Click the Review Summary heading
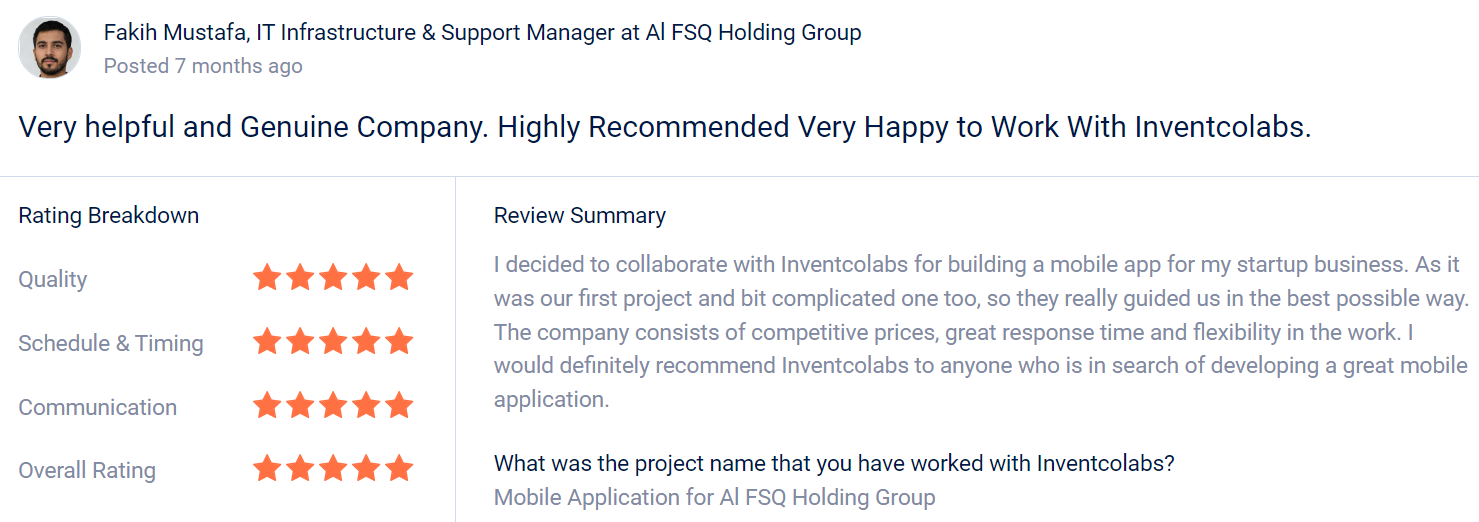1479x522 pixels. 580,216
